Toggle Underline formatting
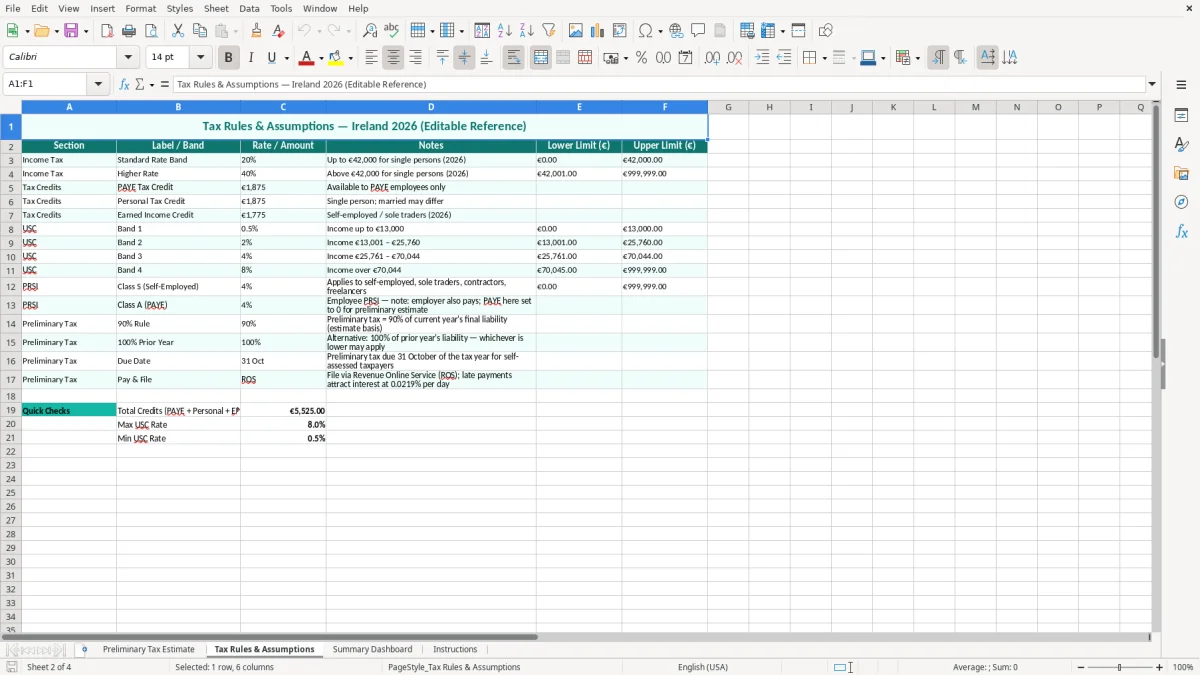Image resolution: width=1200 pixels, height=675 pixels. [x=271, y=58]
